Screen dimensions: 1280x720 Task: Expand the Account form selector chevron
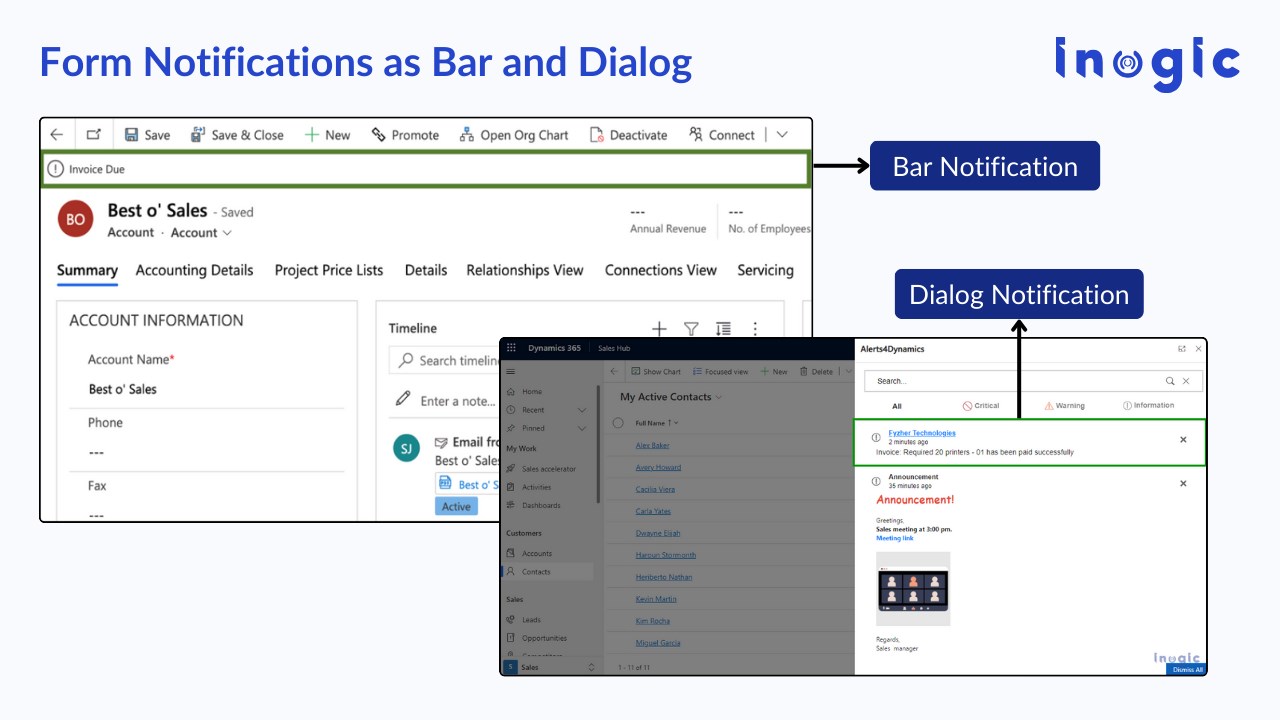click(227, 233)
